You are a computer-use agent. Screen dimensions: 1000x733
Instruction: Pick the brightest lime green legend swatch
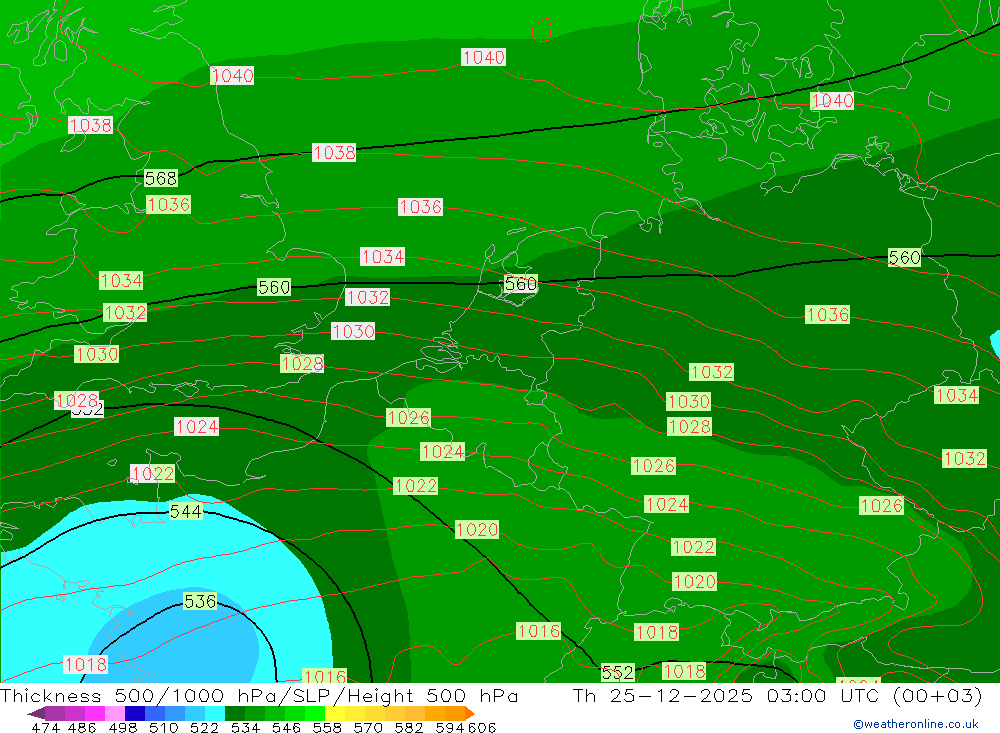click(314, 713)
